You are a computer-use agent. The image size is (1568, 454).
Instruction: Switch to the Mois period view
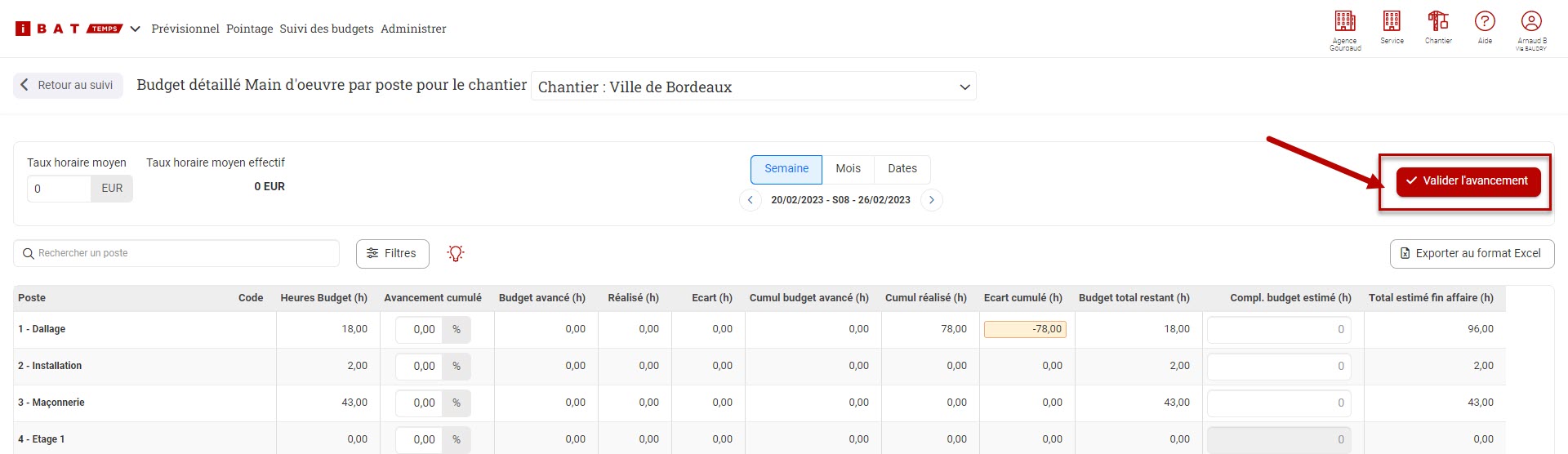848,169
